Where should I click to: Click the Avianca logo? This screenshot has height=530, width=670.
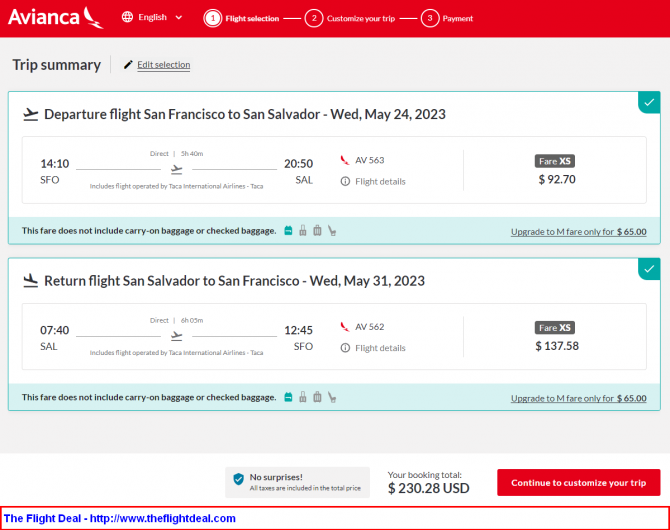click(56, 18)
